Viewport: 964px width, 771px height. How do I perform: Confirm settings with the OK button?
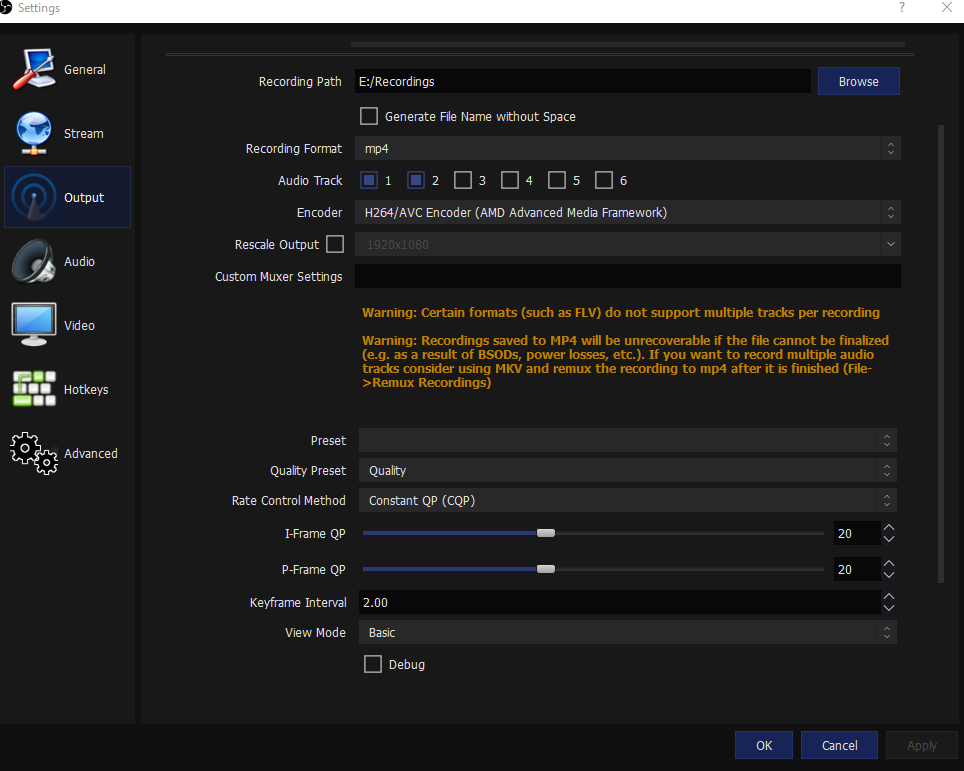pyautogui.click(x=764, y=745)
